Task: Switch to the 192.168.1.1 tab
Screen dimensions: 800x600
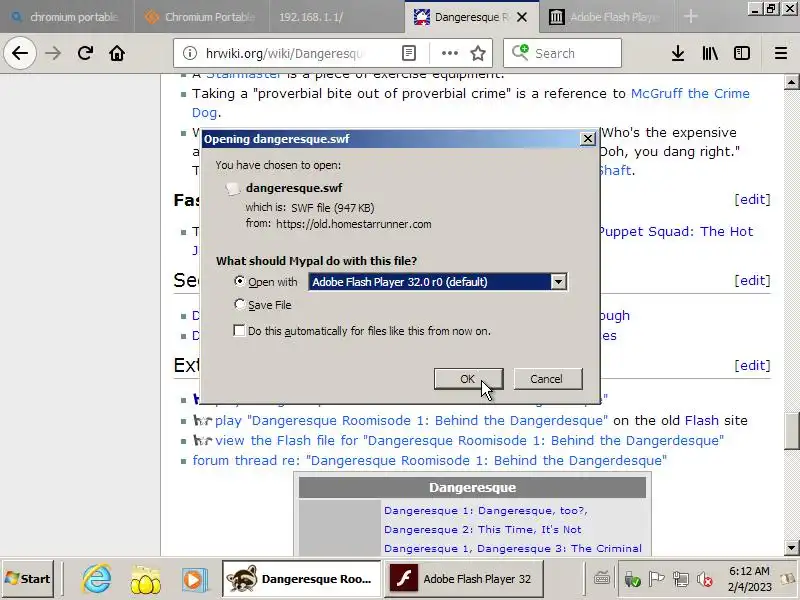Action: click(x=337, y=17)
